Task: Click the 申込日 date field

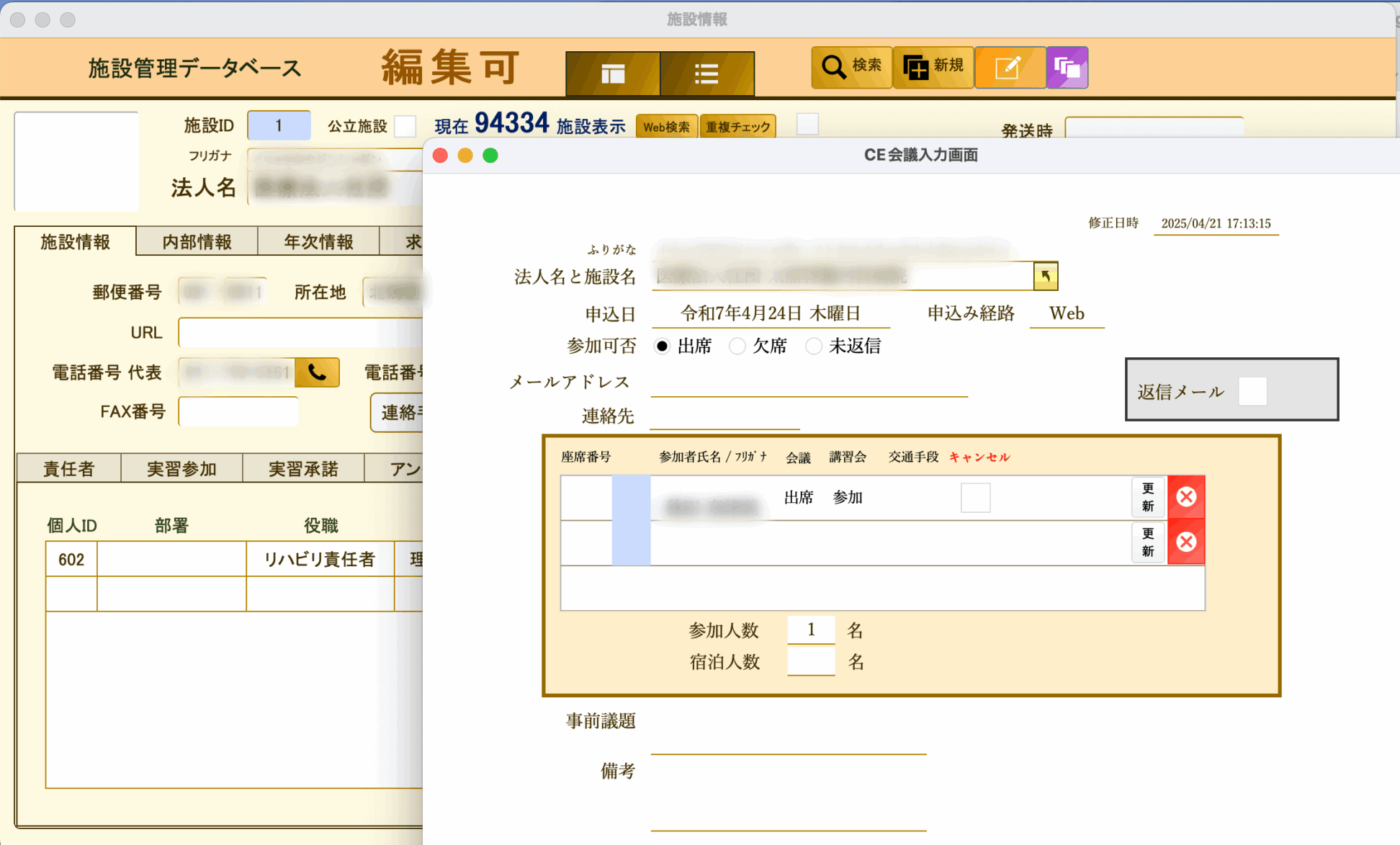Action: click(x=771, y=313)
